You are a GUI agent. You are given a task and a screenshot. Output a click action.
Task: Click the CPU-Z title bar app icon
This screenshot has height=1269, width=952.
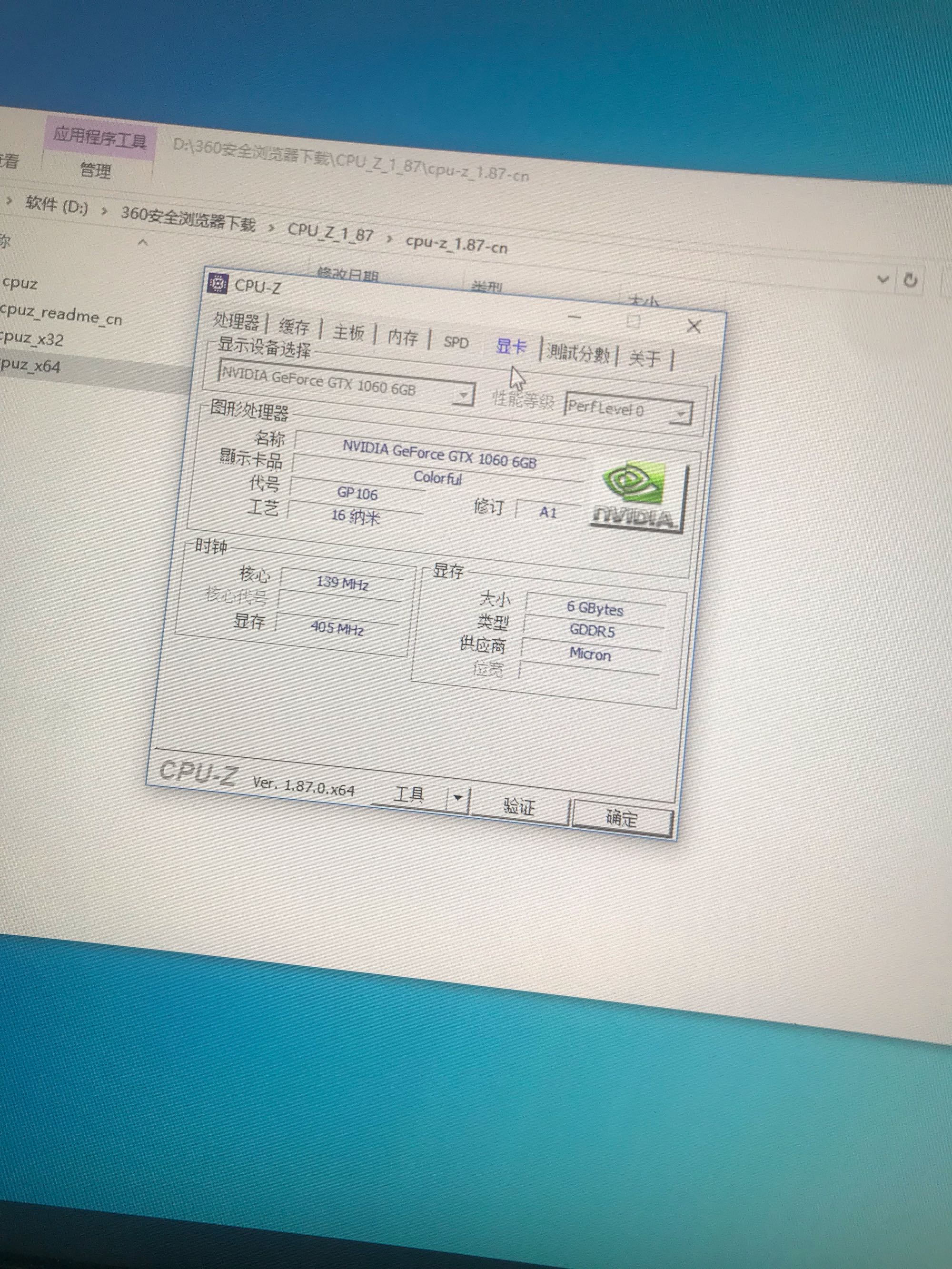[x=218, y=283]
